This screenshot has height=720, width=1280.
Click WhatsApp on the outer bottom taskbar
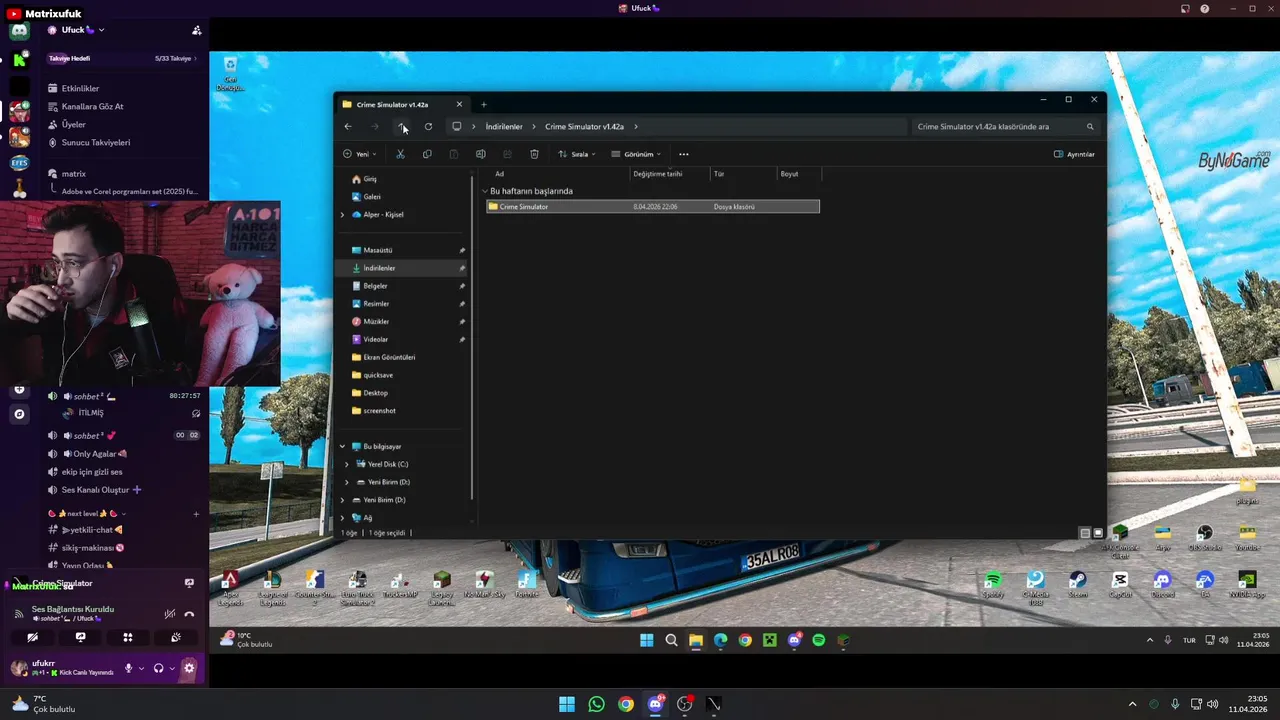coord(597,704)
